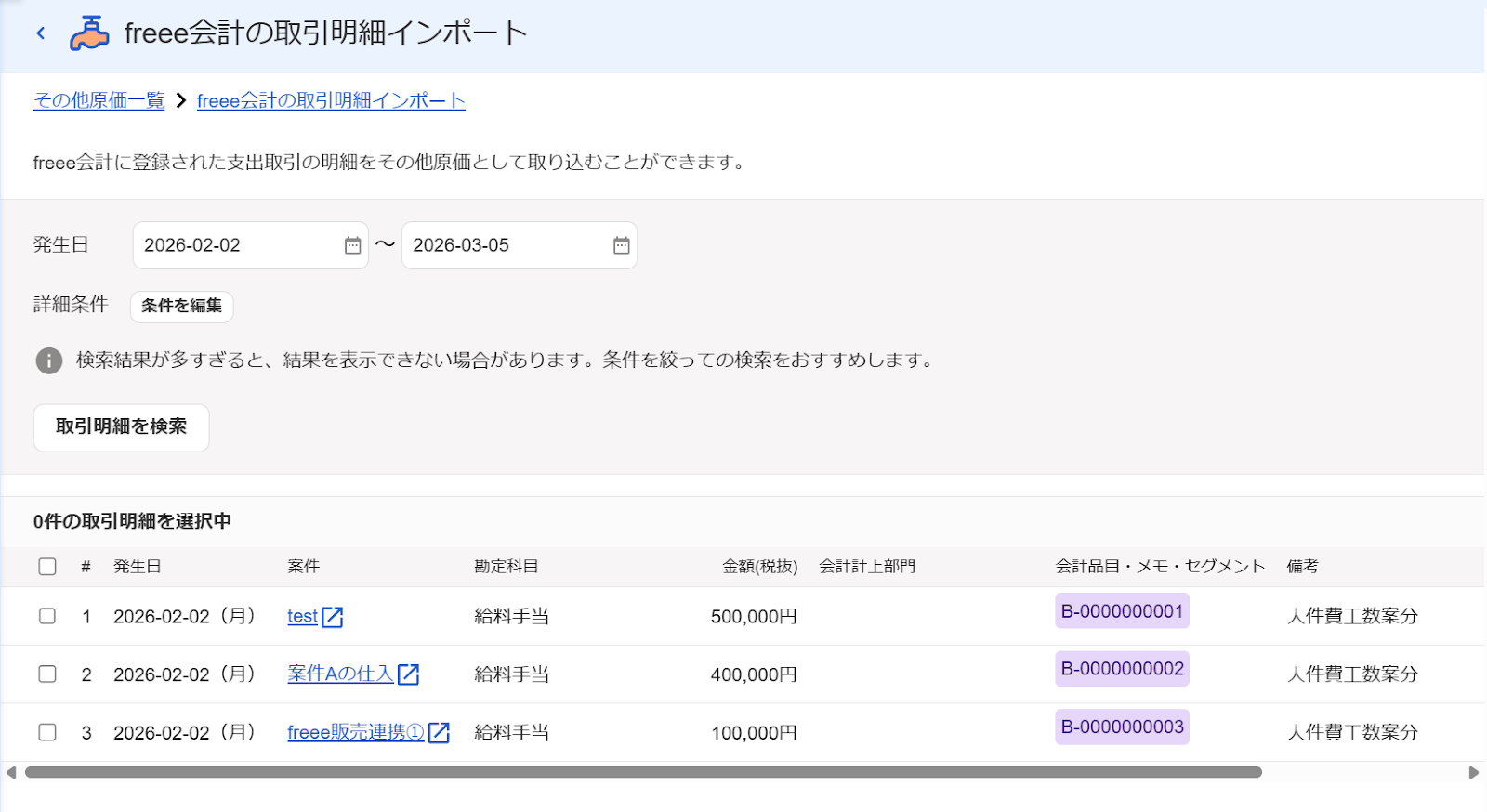Screen dimensions: 1487x812
Task: Click the B-0000000001 tag
Action: 1122,611
